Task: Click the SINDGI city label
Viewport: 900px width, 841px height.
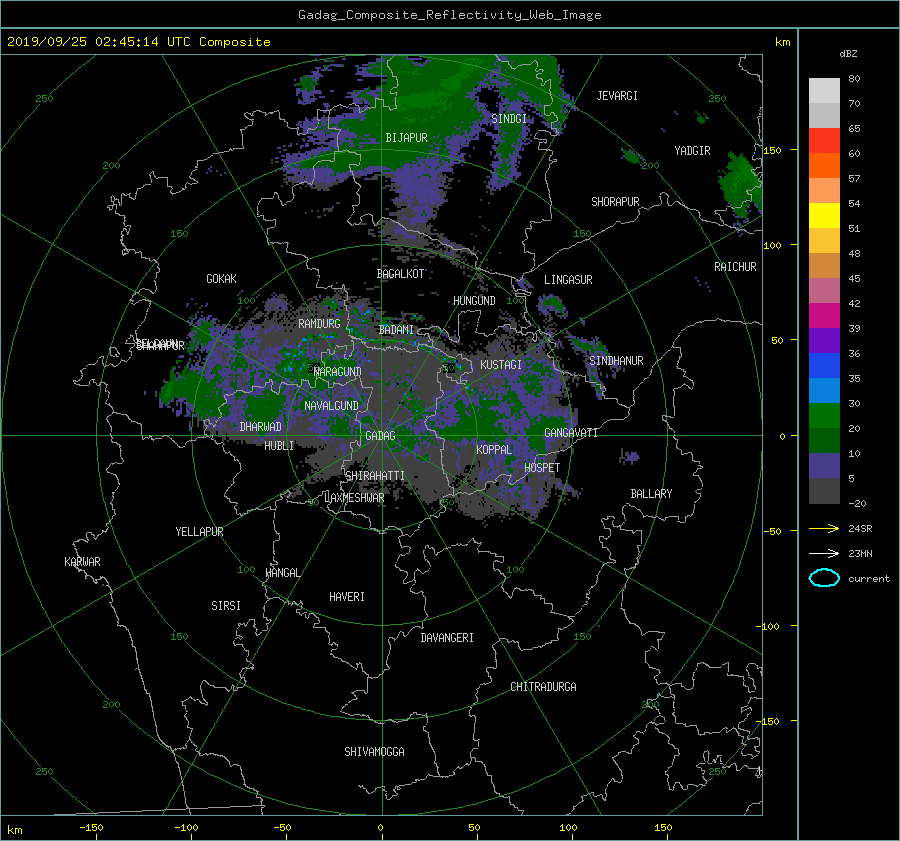Action: click(x=509, y=119)
